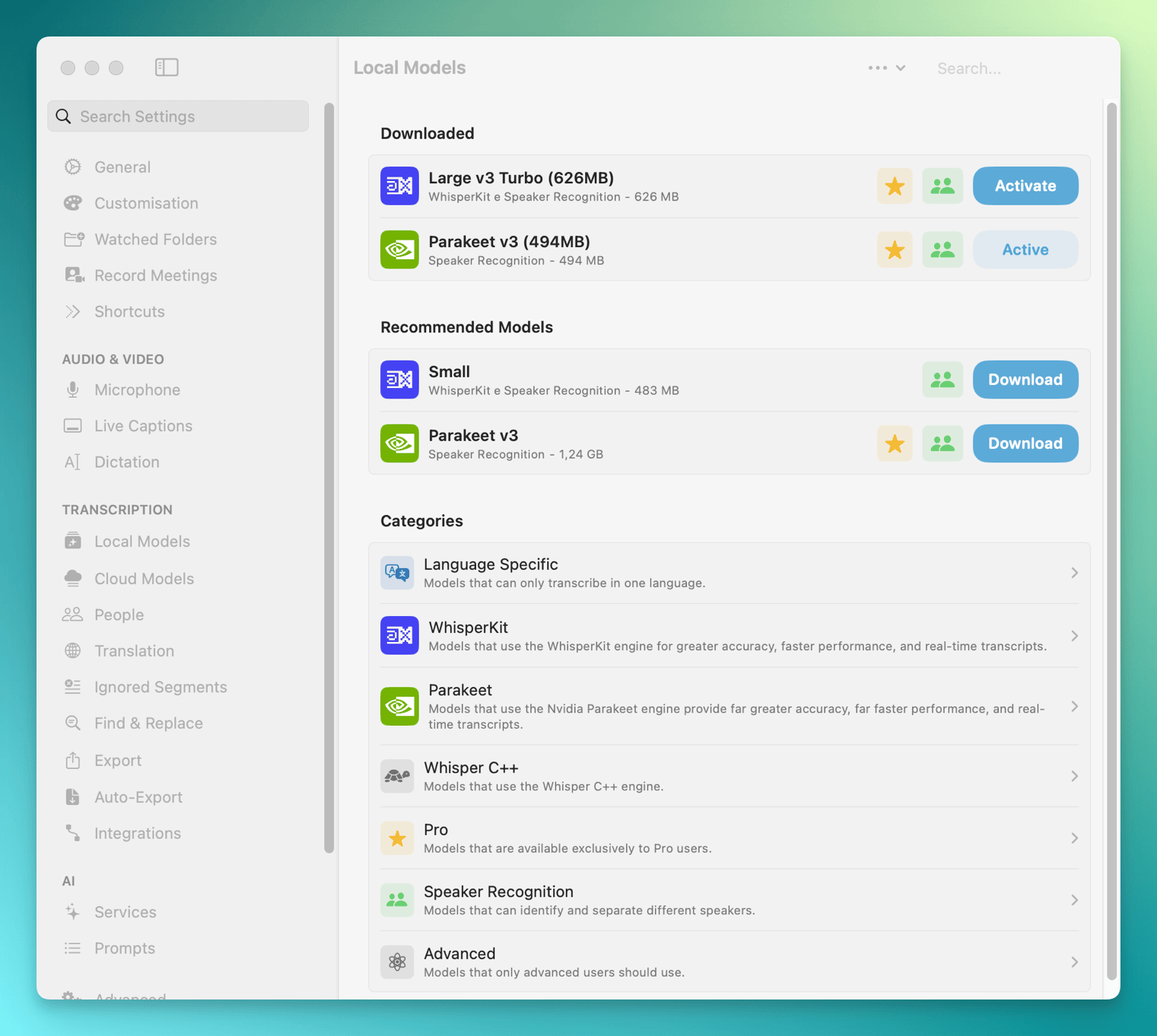
Task: Click the Pro star badge on Parakeet v3 (494MB)
Action: [x=895, y=249]
